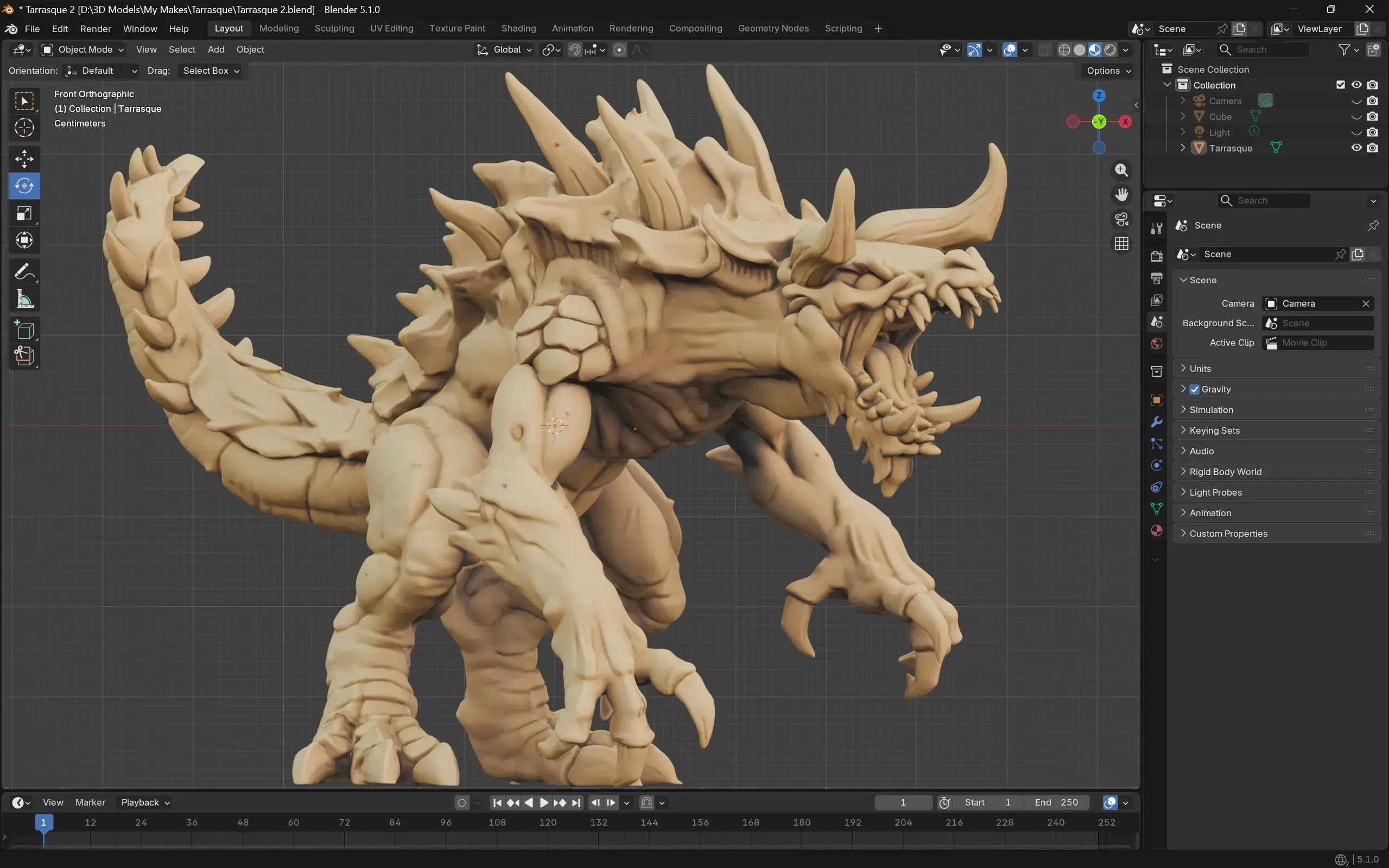Open the Object Data properties tab
Screen dimensions: 1389x868
[1157, 509]
